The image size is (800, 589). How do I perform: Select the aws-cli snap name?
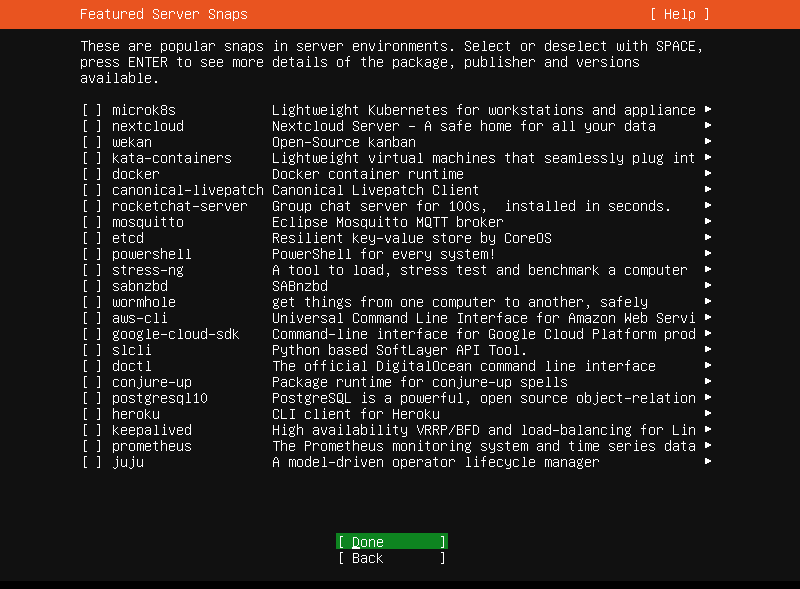(140, 318)
